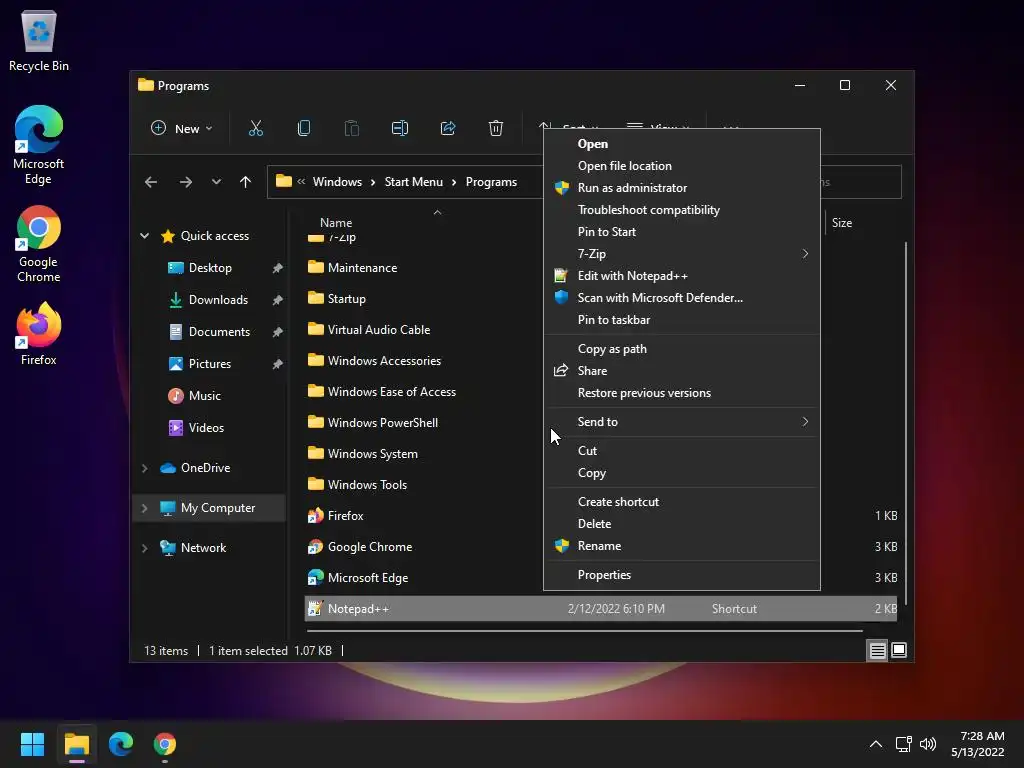
Task: Go back with the left arrow
Action: pos(151,182)
